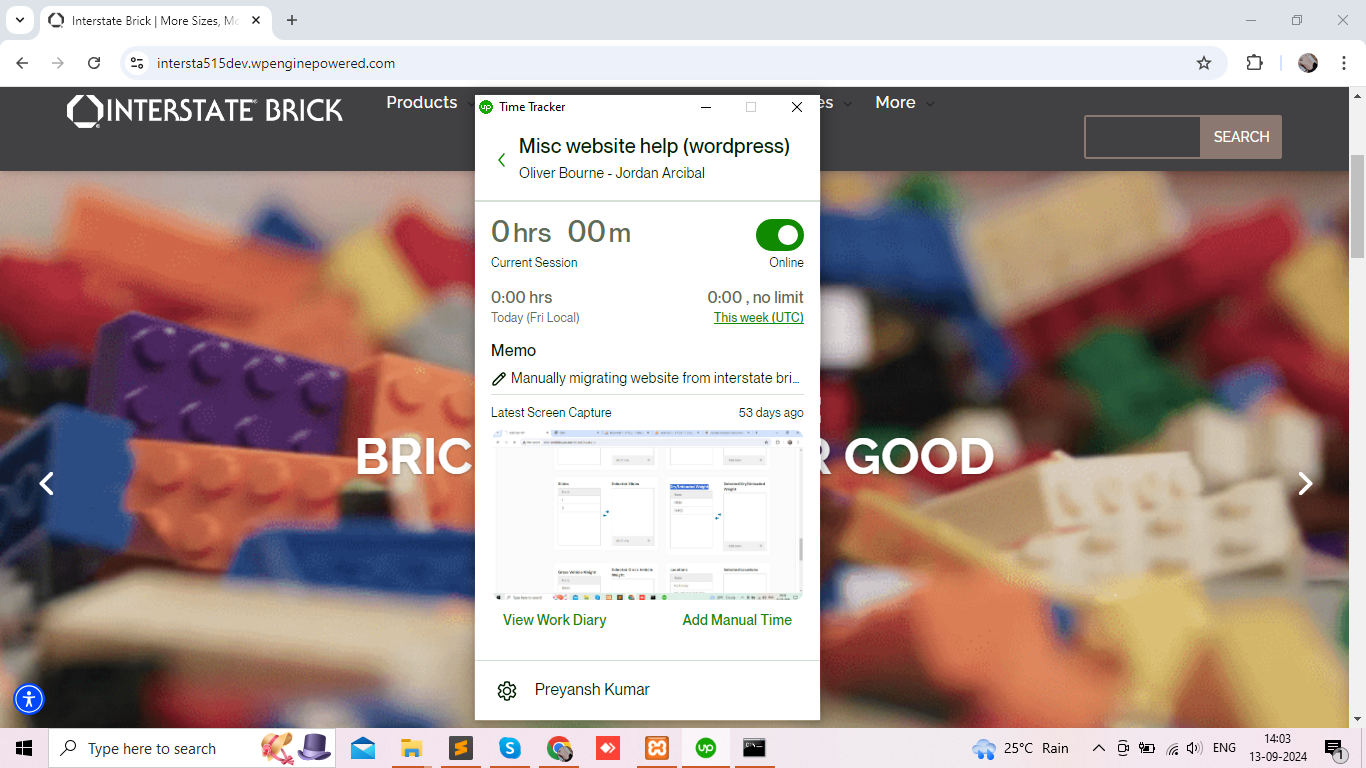1366x768 pixels.
Task: Click the back arrow in Time Tracker
Action: click(x=502, y=160)
